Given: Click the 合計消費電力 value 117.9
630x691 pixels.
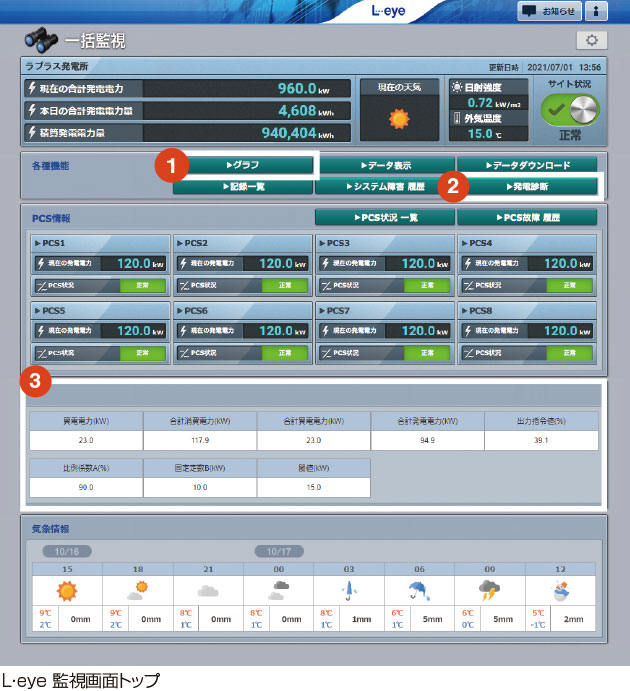Looking at the screenshot, I should coord(200,440).
